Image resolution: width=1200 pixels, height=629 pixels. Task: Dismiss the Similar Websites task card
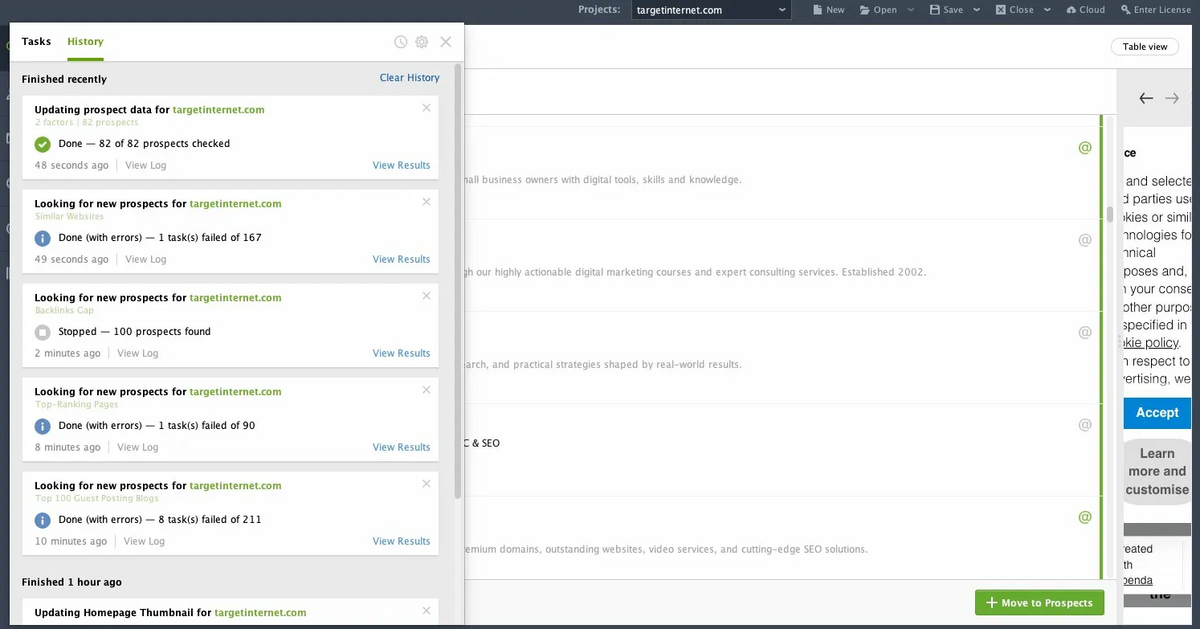coord(427,201)
